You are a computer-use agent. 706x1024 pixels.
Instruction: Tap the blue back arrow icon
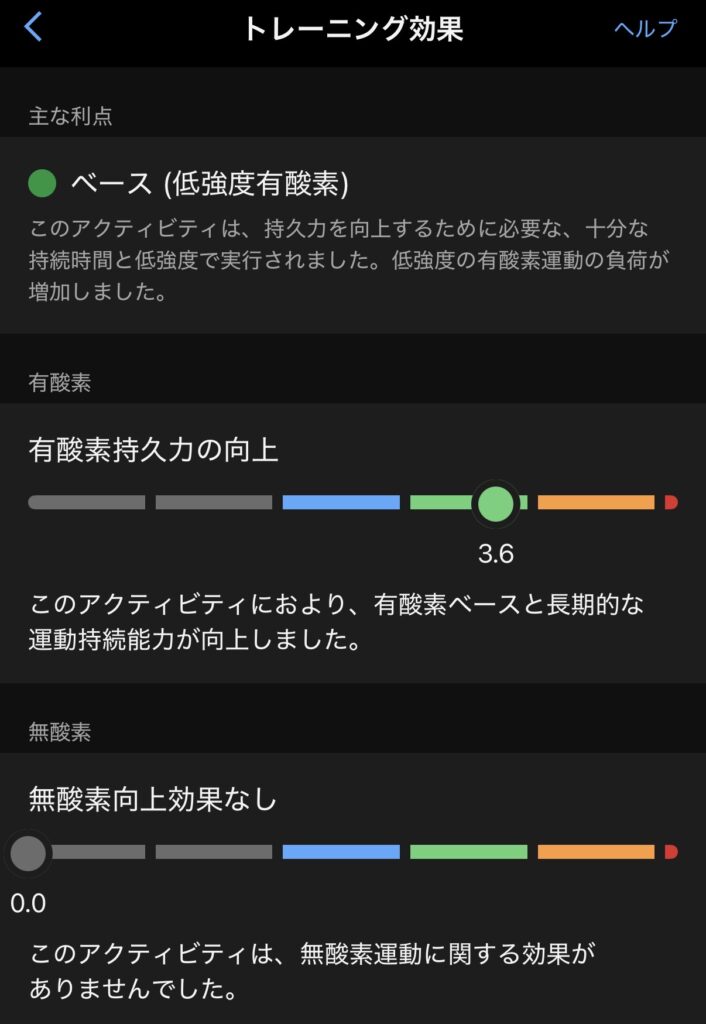(x=33, y=27)
